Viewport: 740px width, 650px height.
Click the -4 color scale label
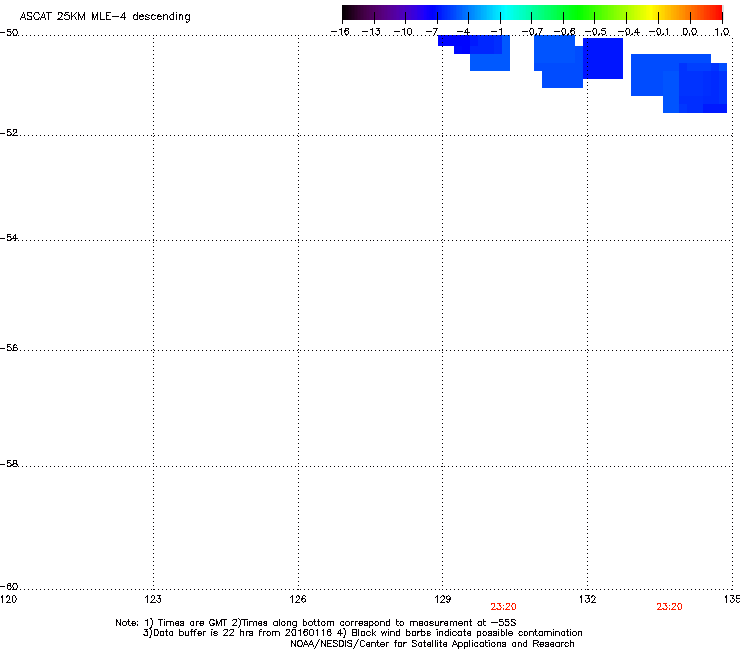coord(463,32)
